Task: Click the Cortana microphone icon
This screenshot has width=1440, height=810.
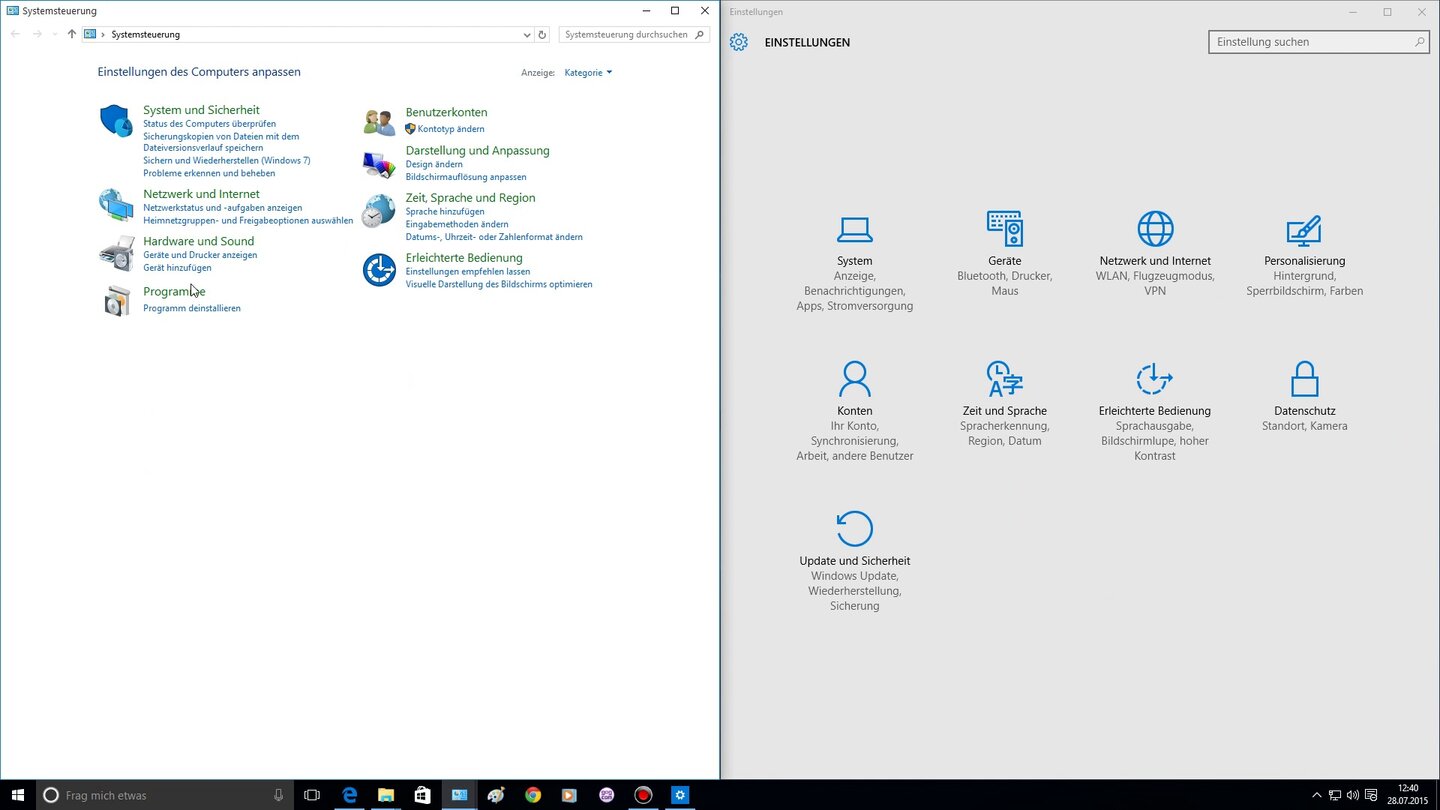Action: click(279, 795)
